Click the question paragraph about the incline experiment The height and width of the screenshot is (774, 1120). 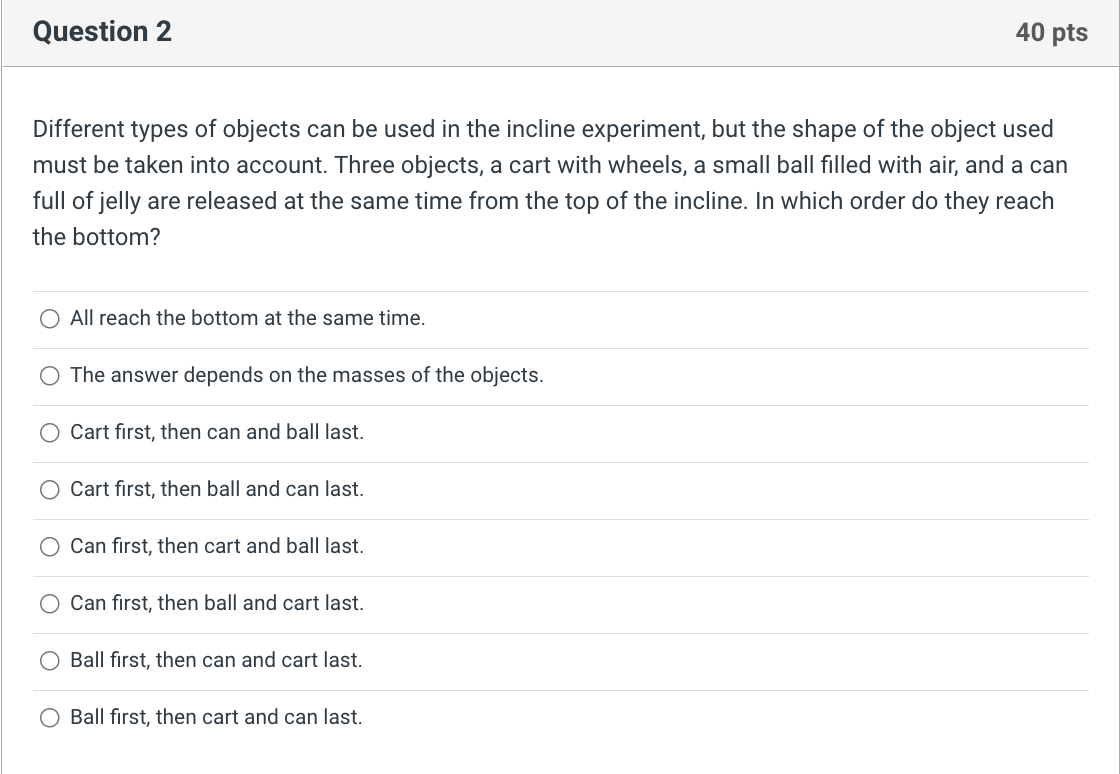tap(545, 183)
